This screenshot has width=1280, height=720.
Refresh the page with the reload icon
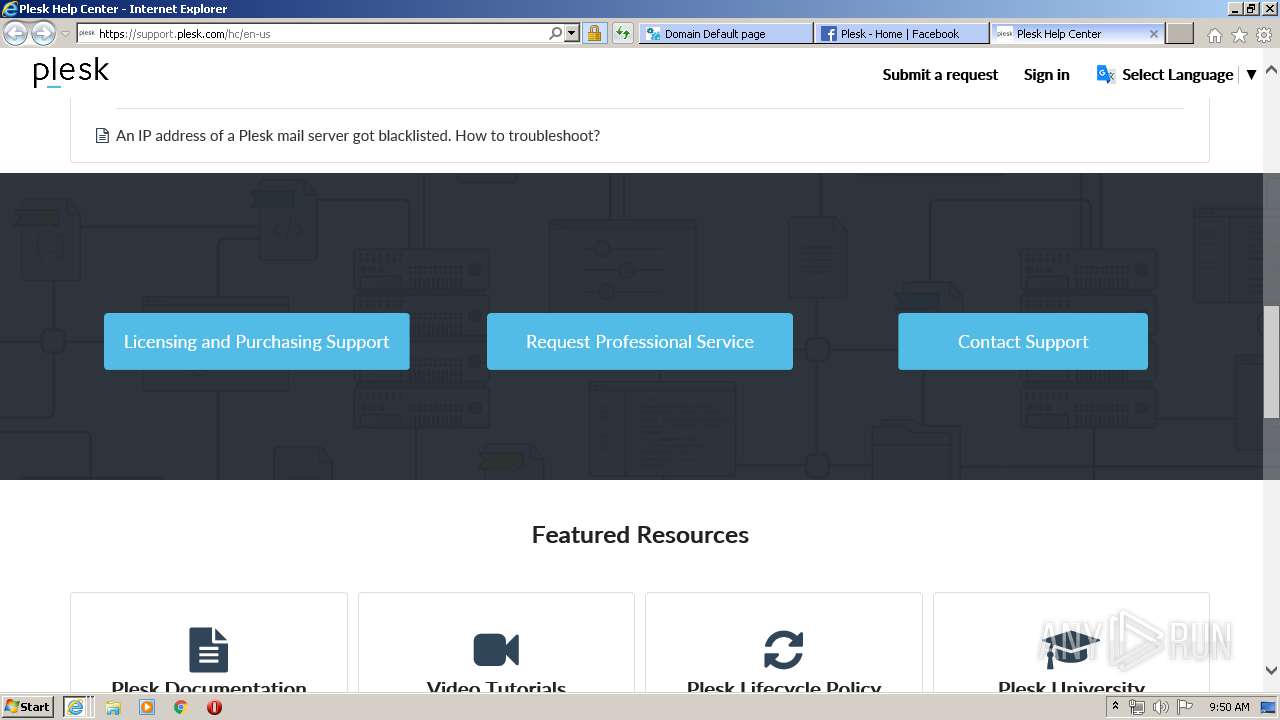pos(622,33)
